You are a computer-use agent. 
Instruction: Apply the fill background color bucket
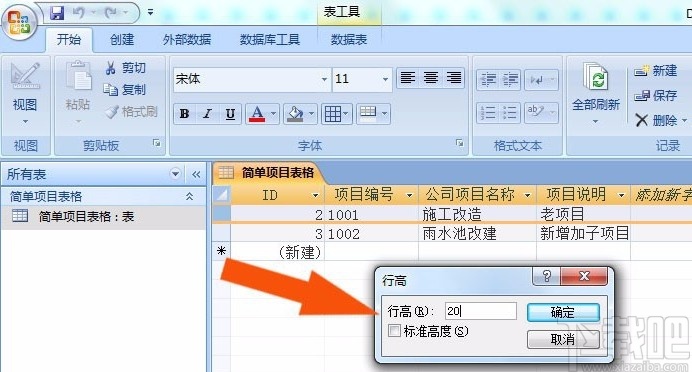(x=295, y=114)
